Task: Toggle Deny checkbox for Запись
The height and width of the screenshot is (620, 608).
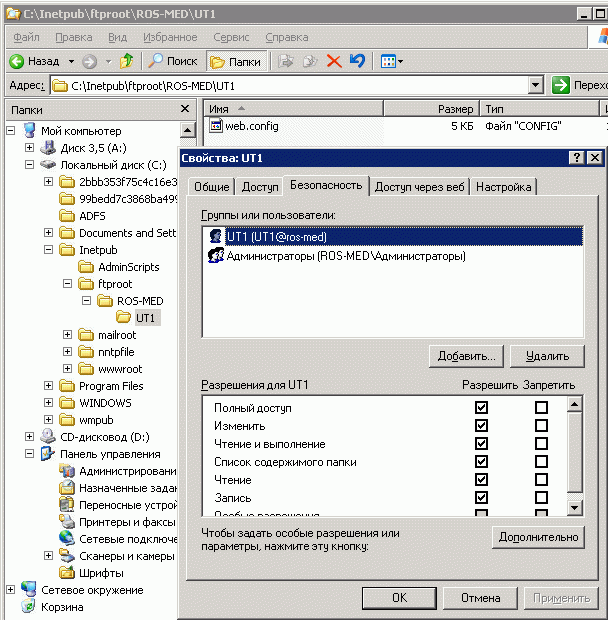Action: click(x=541, y=497)
